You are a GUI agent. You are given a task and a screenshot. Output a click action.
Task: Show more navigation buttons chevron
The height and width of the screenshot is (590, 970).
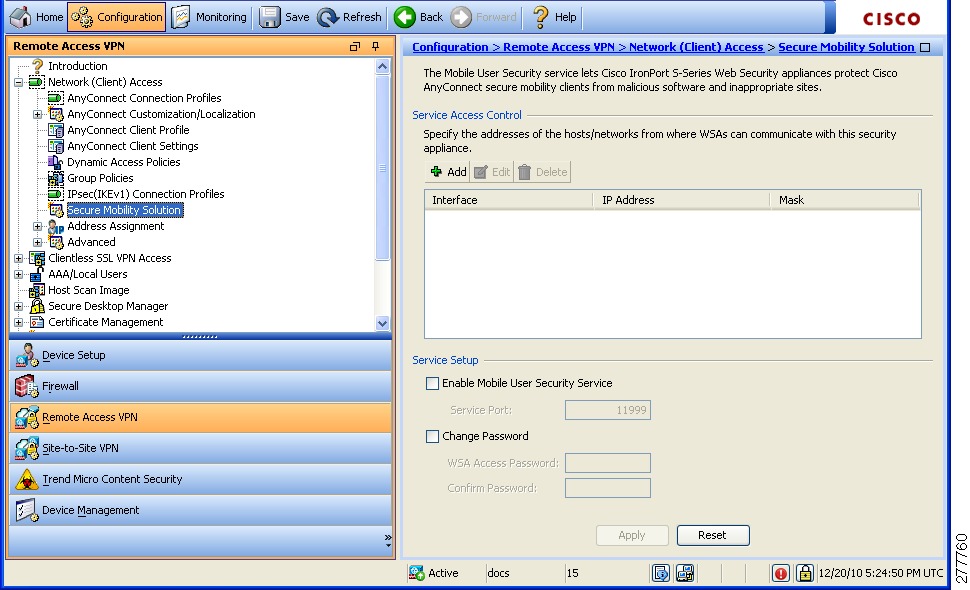388,539
